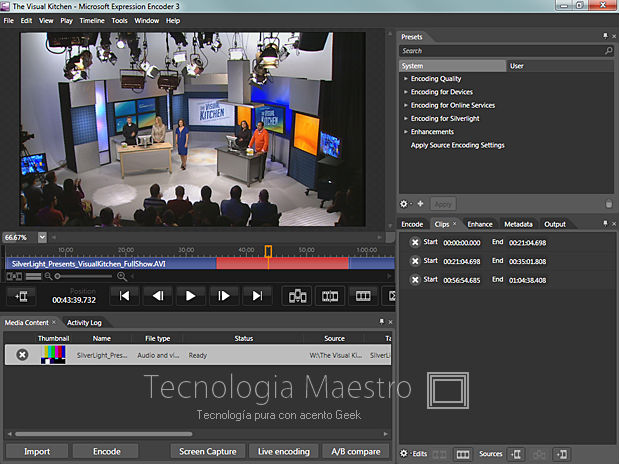
Task: Click the Encode button at bottom
Action: (x=107, y=451)
